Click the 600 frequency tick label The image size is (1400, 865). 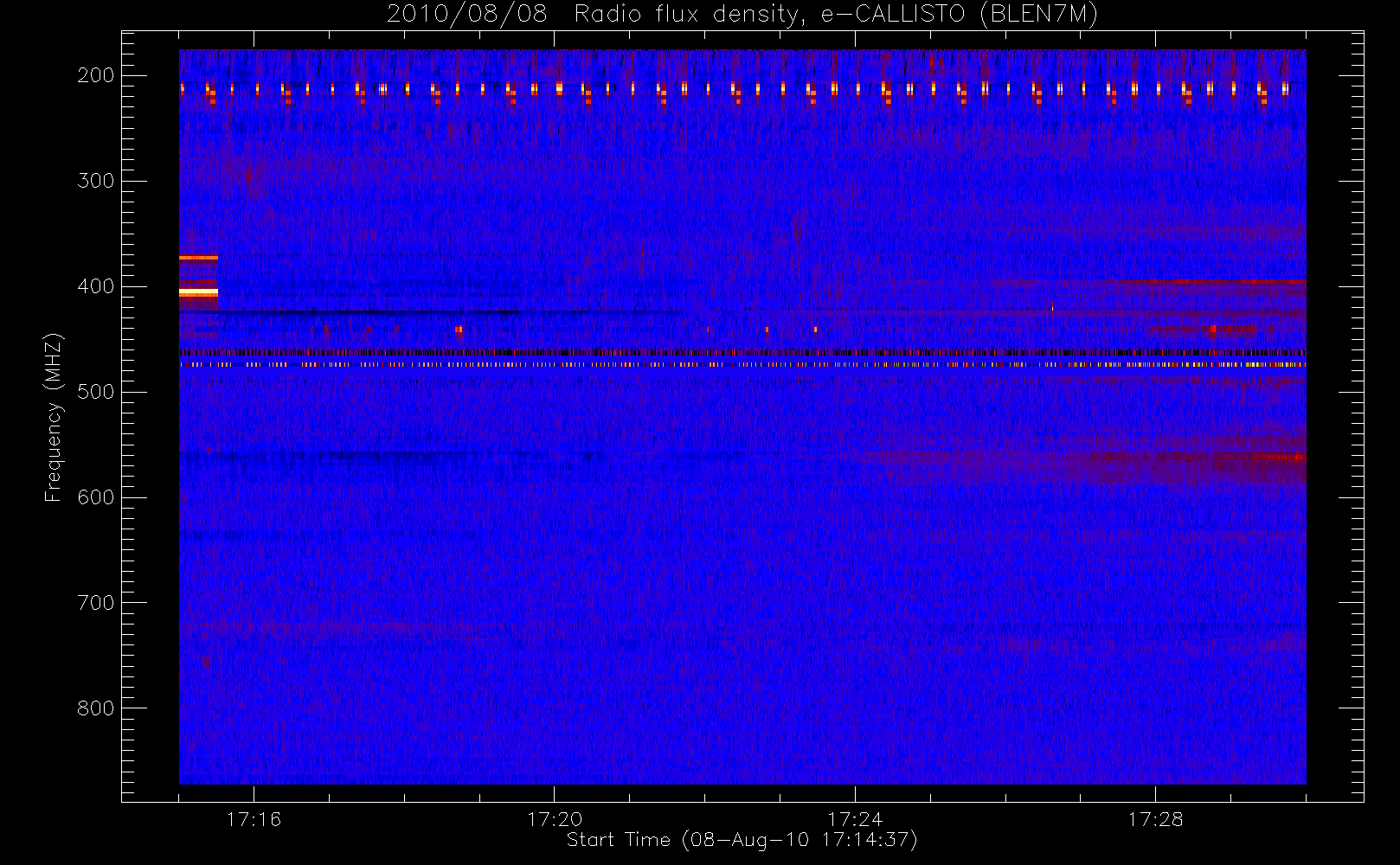click(96, 497)
